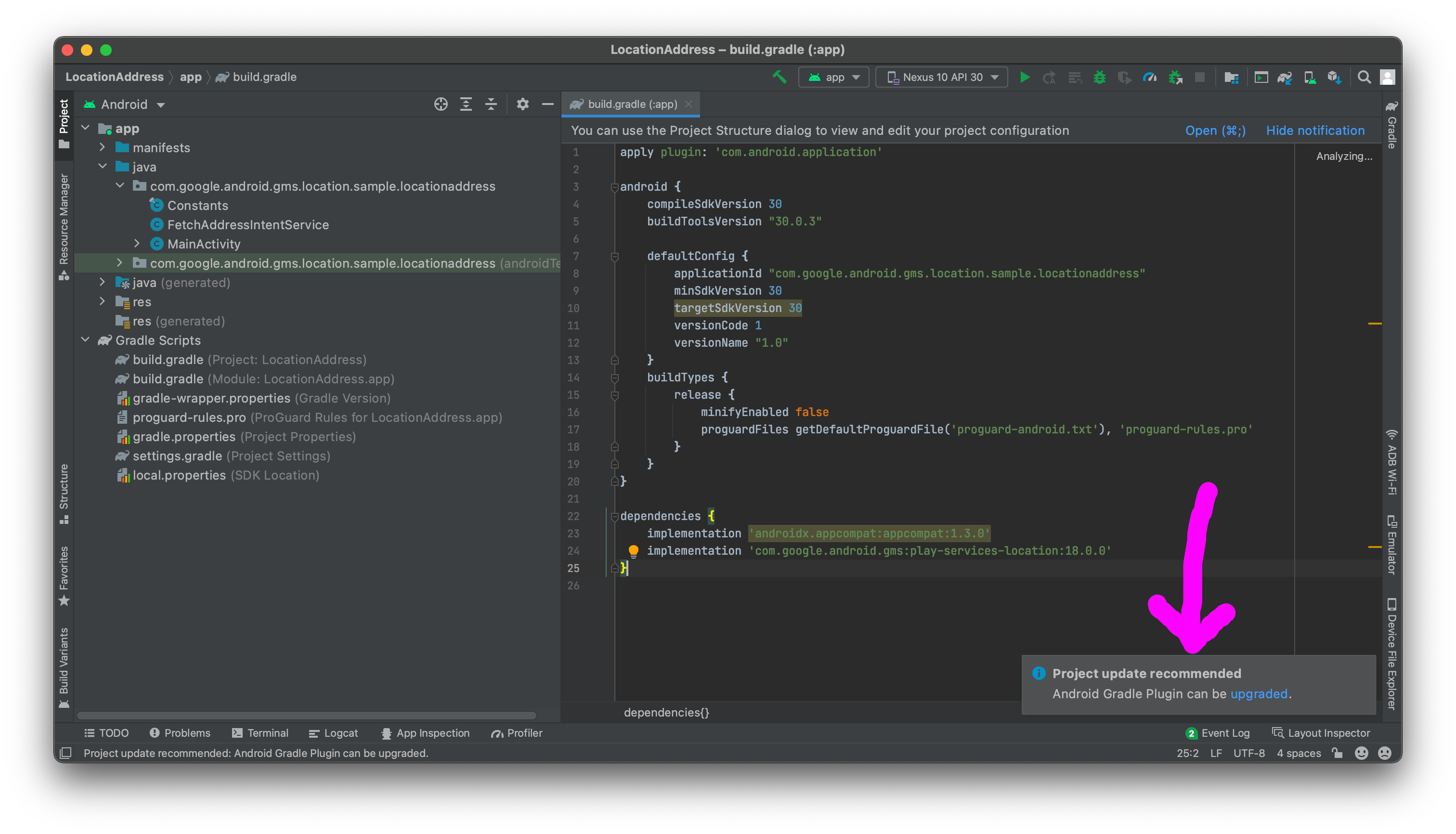The width and height of the screenshot is (1456, 834).
Task: Open Project Structure from toolbar folder icon
Action: tap(1231, 78)
